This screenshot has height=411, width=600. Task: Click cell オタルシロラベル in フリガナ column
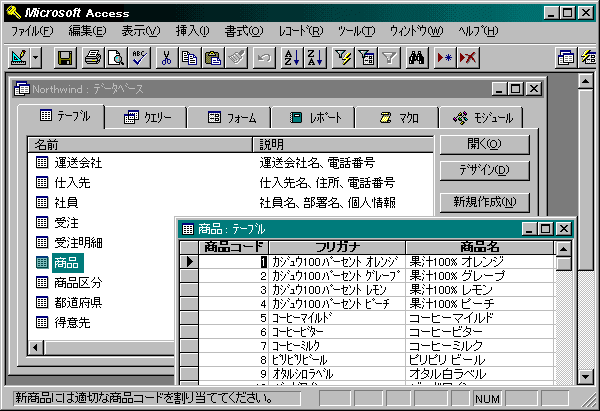[337, 373]
